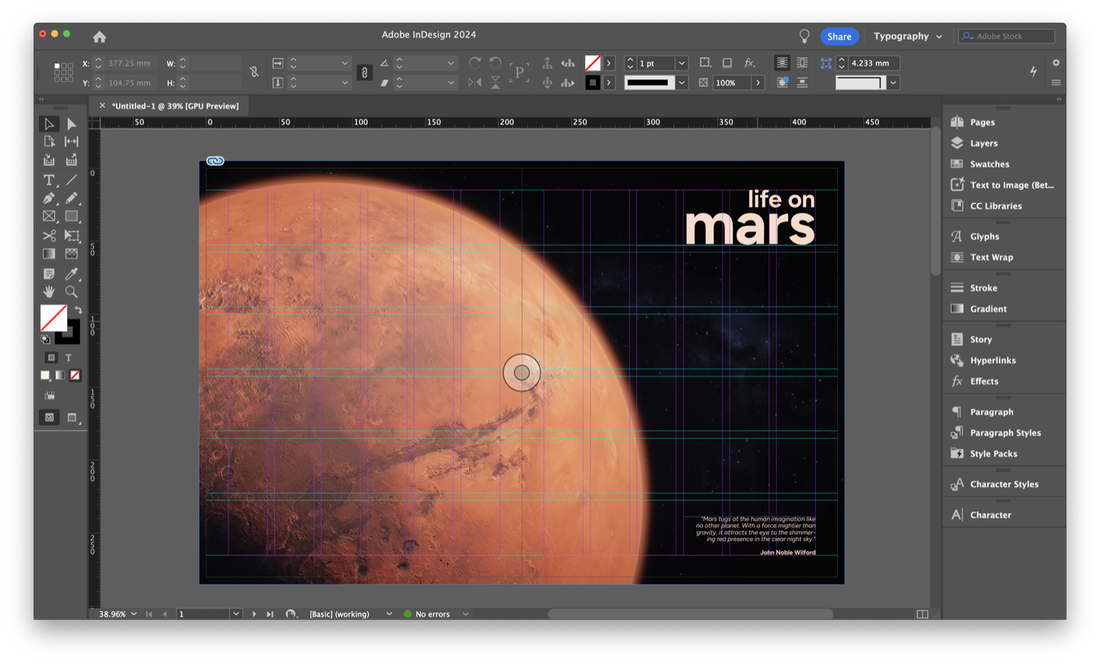Image resolution: width=1100 pixels, height=664 pixels.
Task: Select the Rectangle tool
Action: [72, 217]
